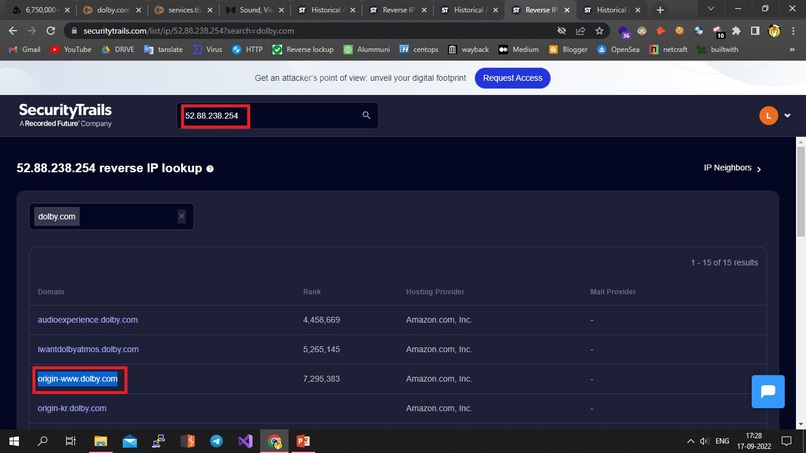Image resolution: width=806 pixels, height=453 pixels.
Task: Open Windows Start menu
Action: click(14, 441)
